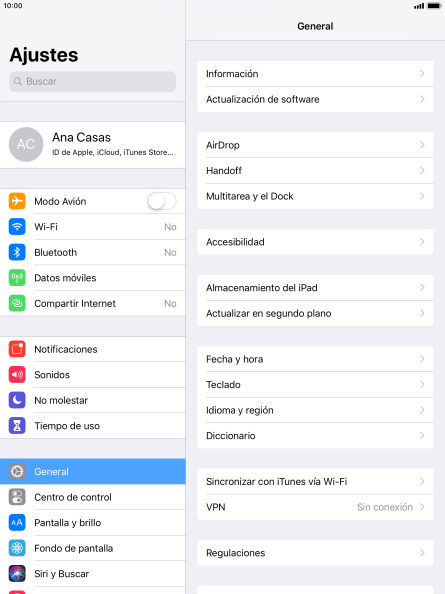Tap the Compartir Internet link icon

(17, 303)
